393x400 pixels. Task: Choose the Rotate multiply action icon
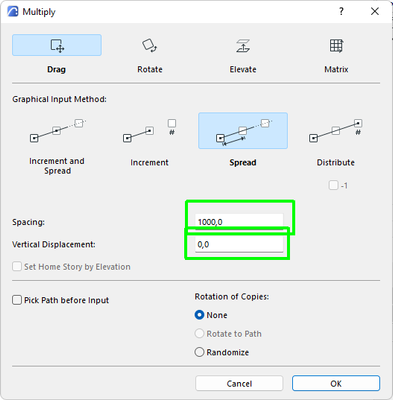pos(150,45)
